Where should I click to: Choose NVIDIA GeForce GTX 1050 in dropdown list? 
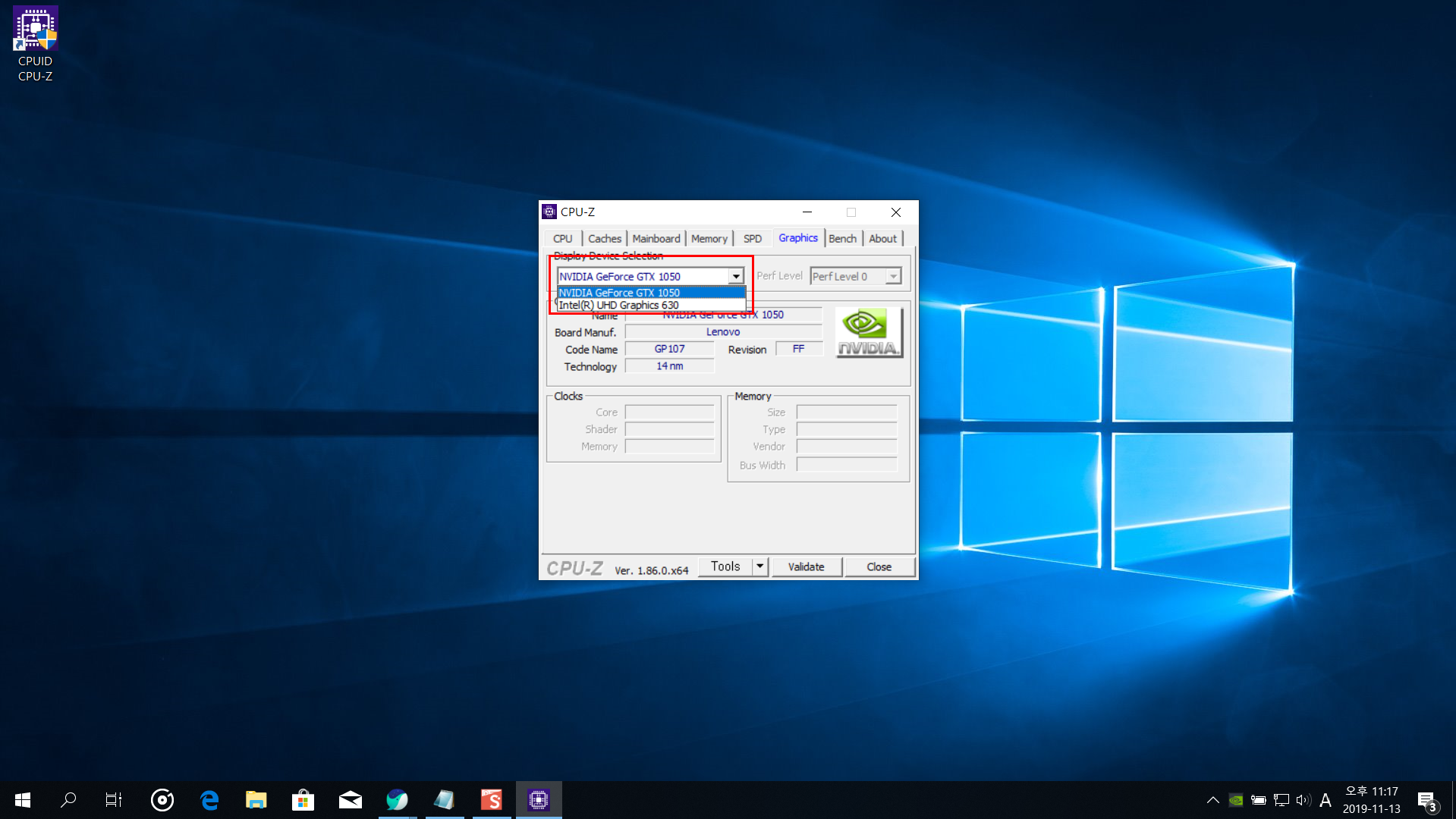pyautogui.click(x=651, y=293)
